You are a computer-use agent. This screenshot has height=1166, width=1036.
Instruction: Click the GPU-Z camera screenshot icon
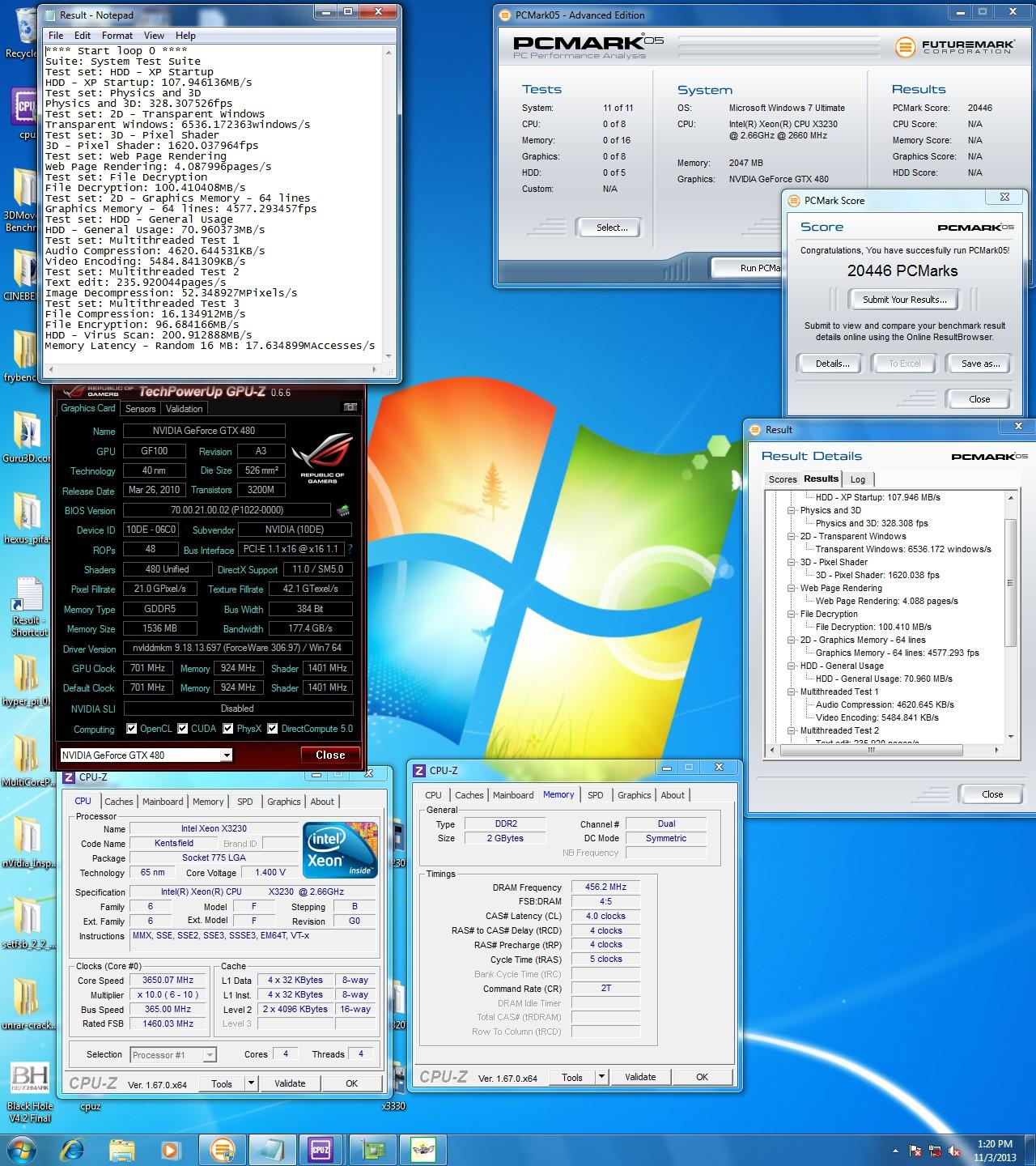350,407
